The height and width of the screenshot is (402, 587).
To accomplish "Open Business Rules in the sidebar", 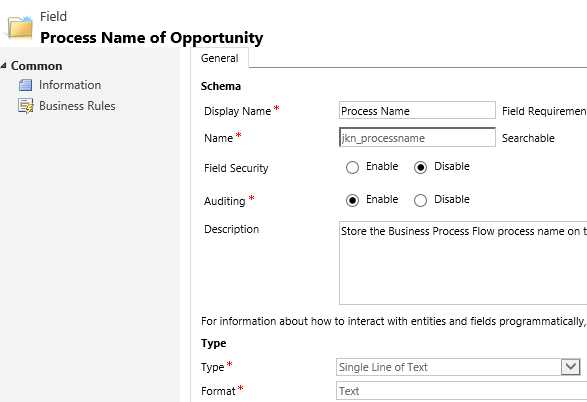I will 77,106.
